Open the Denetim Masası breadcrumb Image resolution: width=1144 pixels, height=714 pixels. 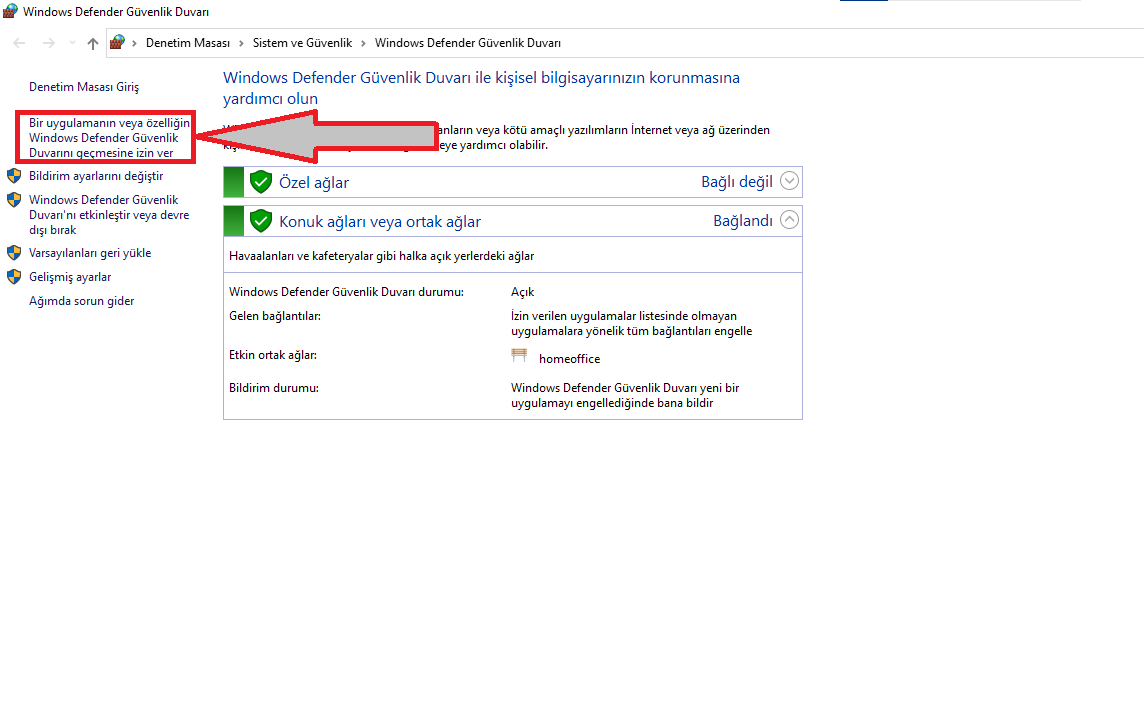point(188,43)
